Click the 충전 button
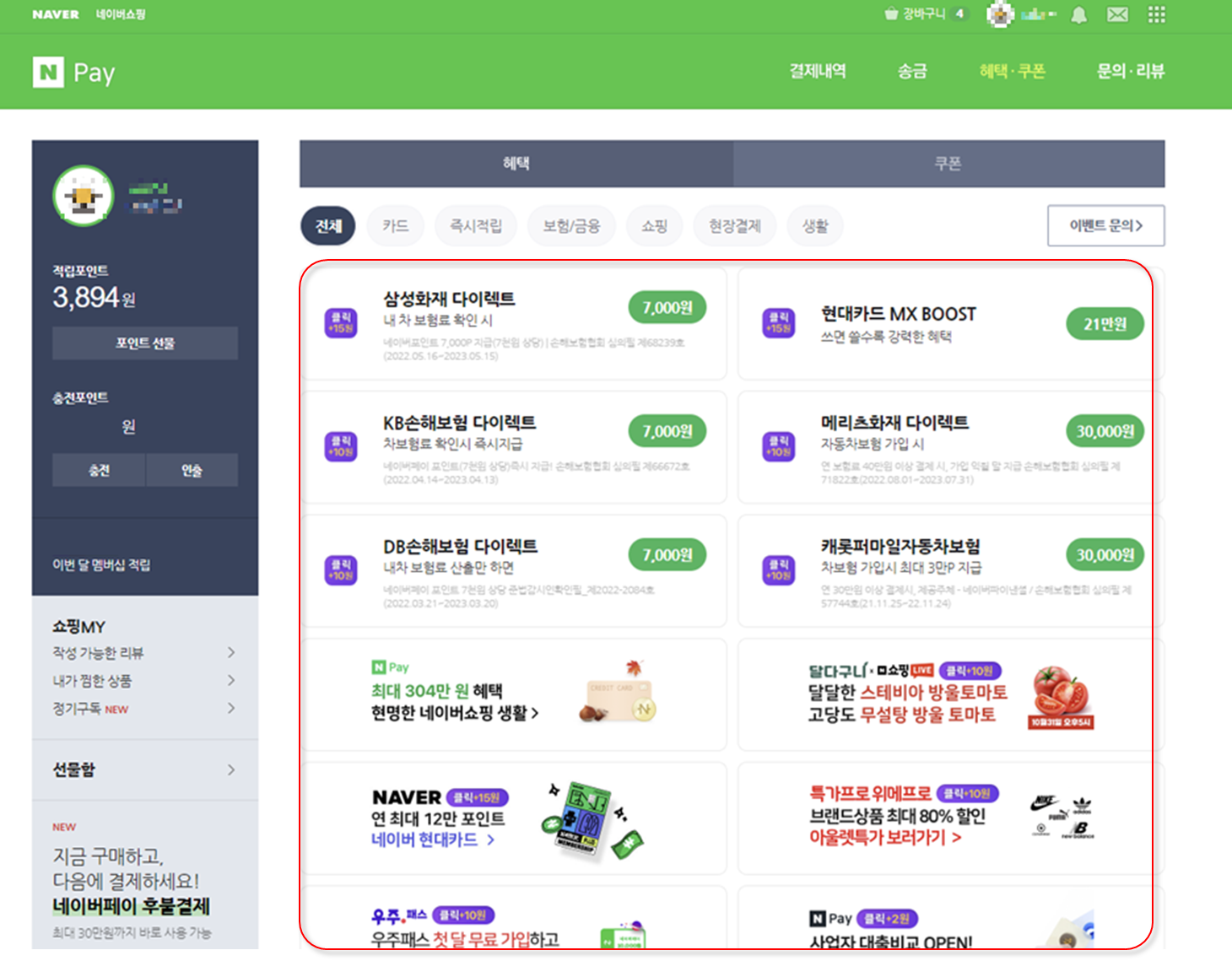This screenshot has height=961, width=1232. 99,470
